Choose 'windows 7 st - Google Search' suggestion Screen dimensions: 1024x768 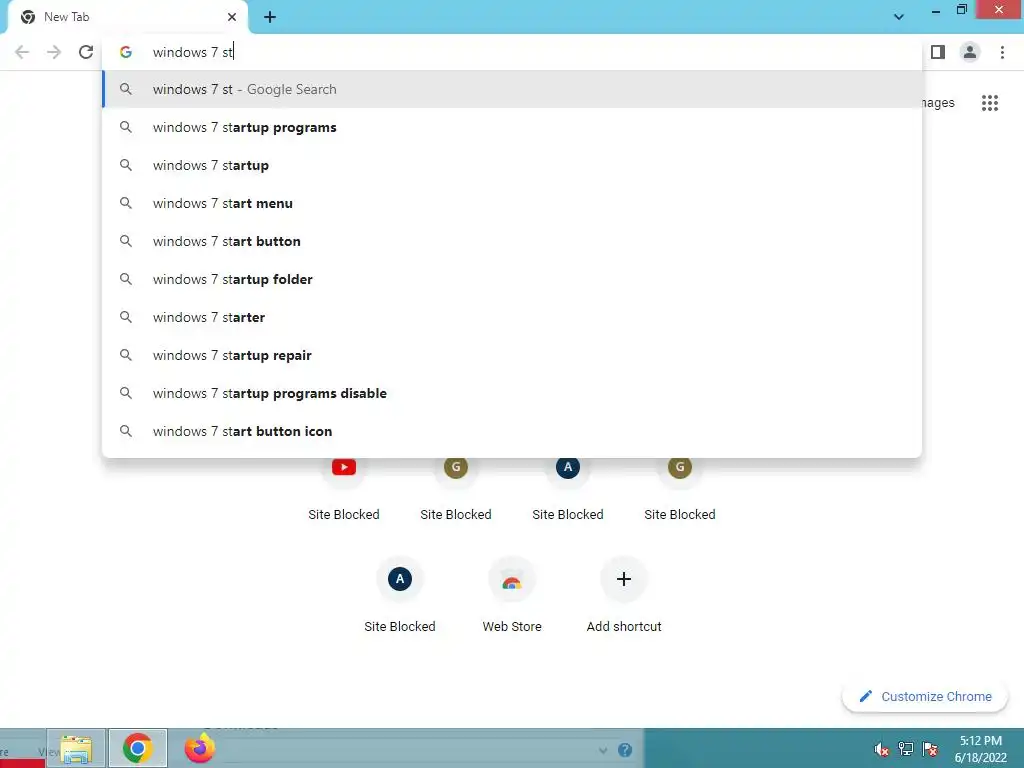coord(512,89)
